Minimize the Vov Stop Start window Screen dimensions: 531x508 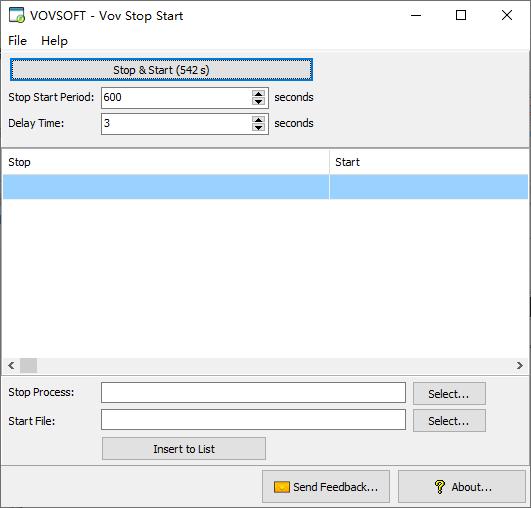pos(416,15)
